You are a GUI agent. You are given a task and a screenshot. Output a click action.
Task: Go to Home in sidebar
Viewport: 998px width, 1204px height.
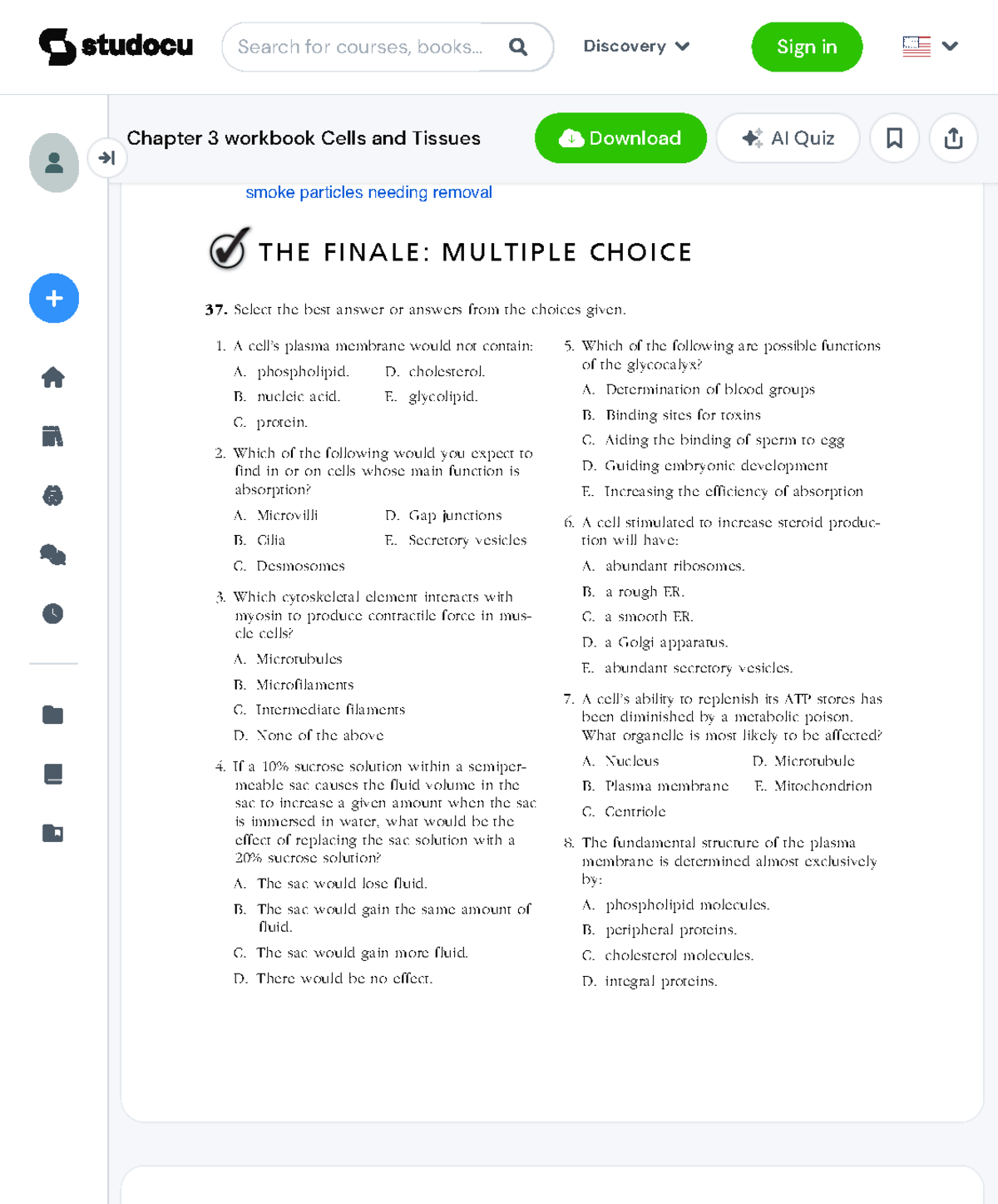53,377
